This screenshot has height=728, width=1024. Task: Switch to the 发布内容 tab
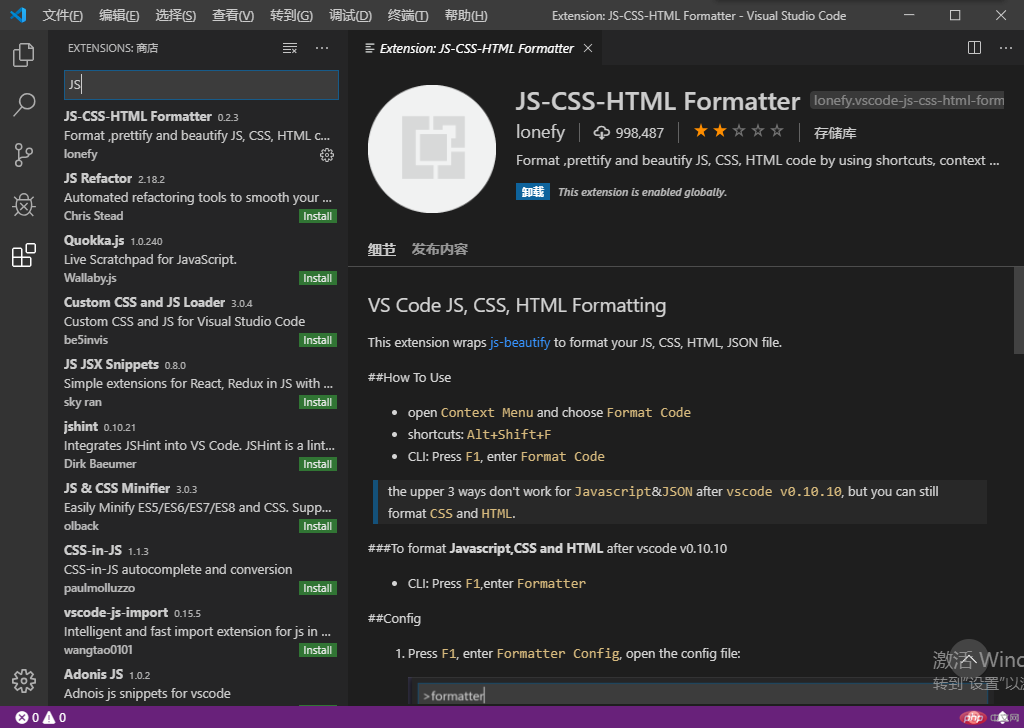coord(440,249)
